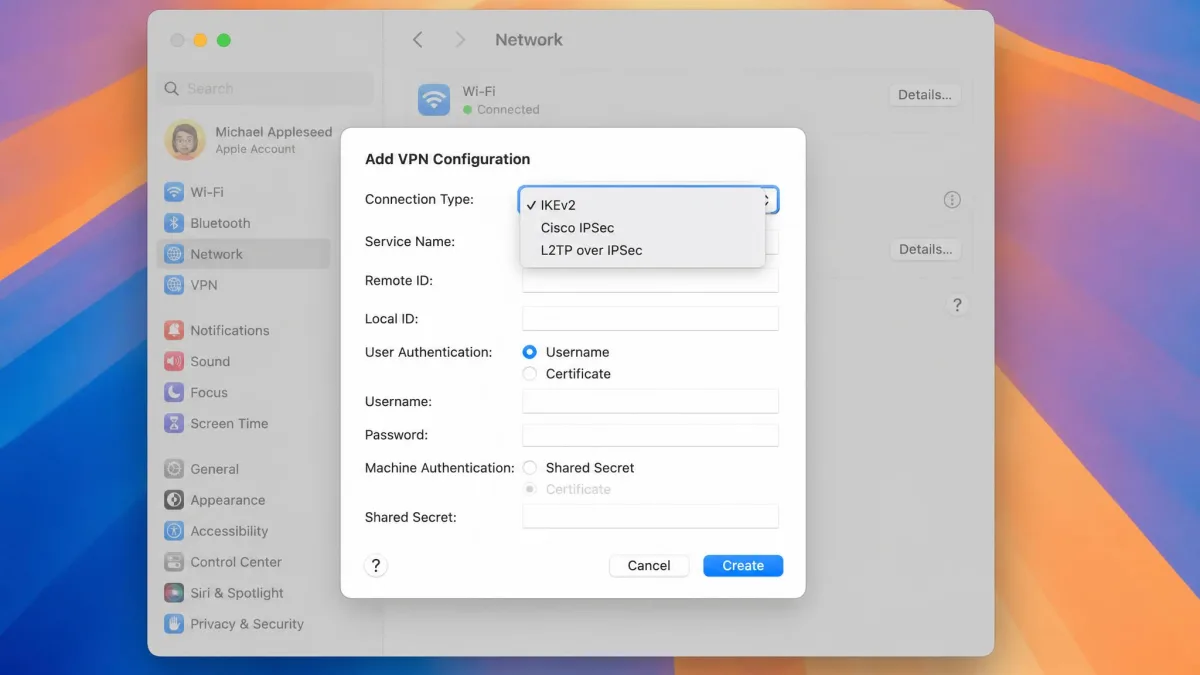Open Bluetooth icon in sidebar

pos(174,223)
